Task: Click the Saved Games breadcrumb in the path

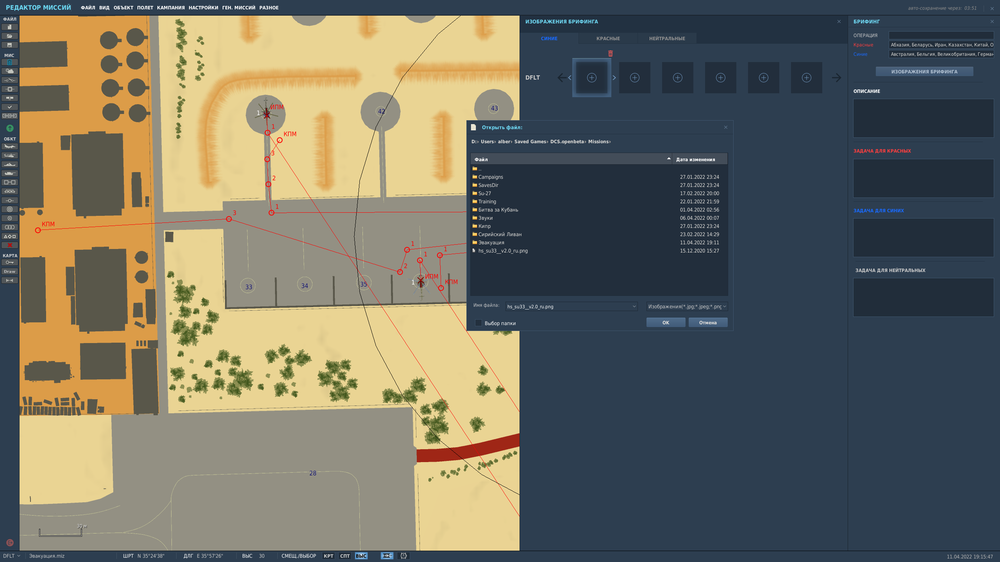Action: tap(530, 142)
